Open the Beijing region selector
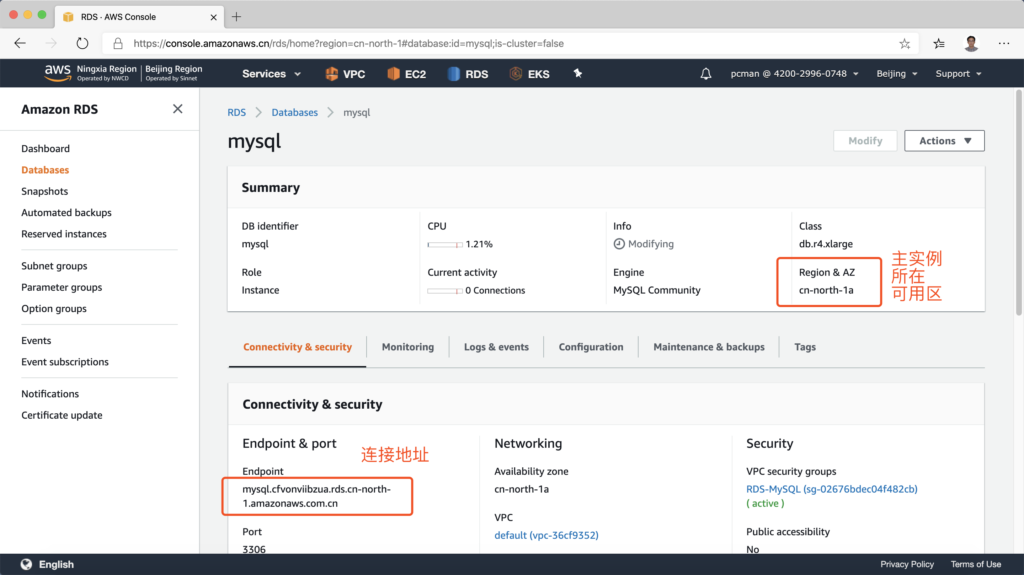Screen dimensions: 1024x575 pyautogui.click(x=896, y=74)
